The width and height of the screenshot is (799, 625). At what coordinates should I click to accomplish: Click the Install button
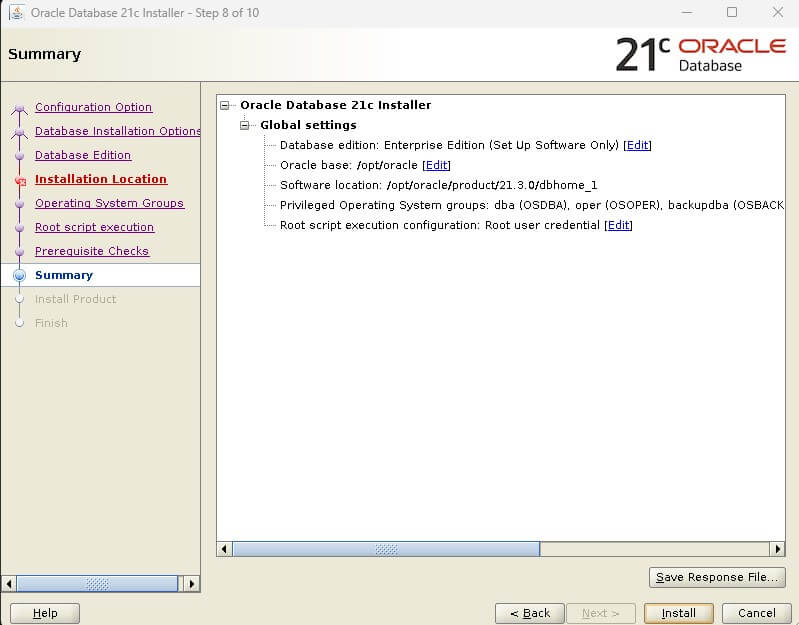pos(678,613)
